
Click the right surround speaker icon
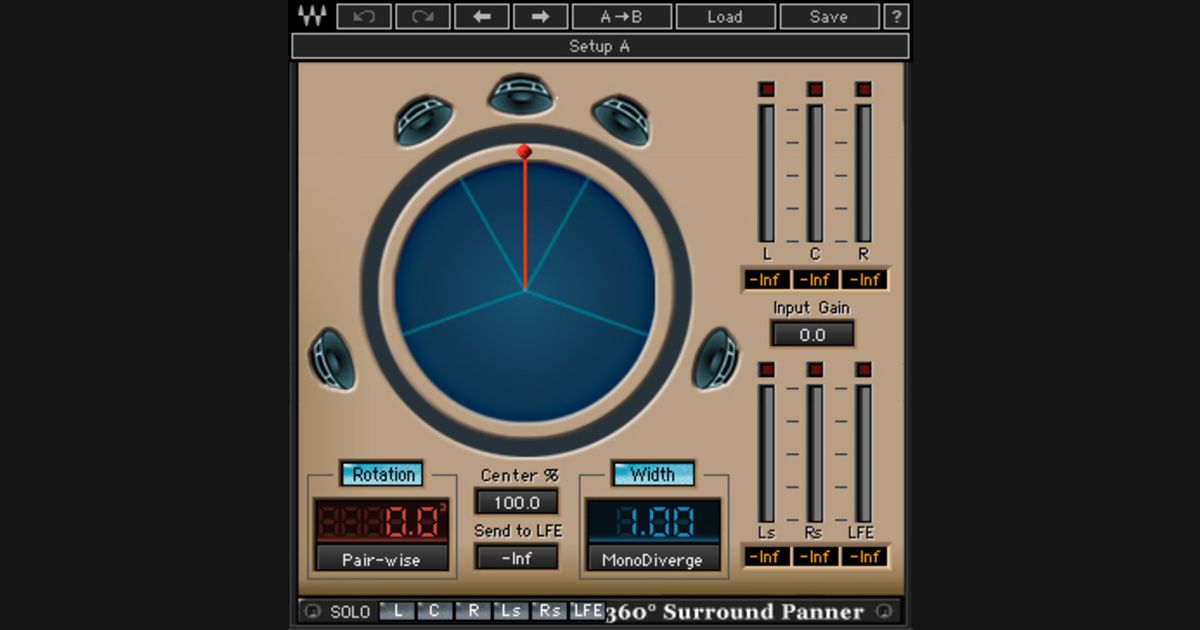click(716, 359)
